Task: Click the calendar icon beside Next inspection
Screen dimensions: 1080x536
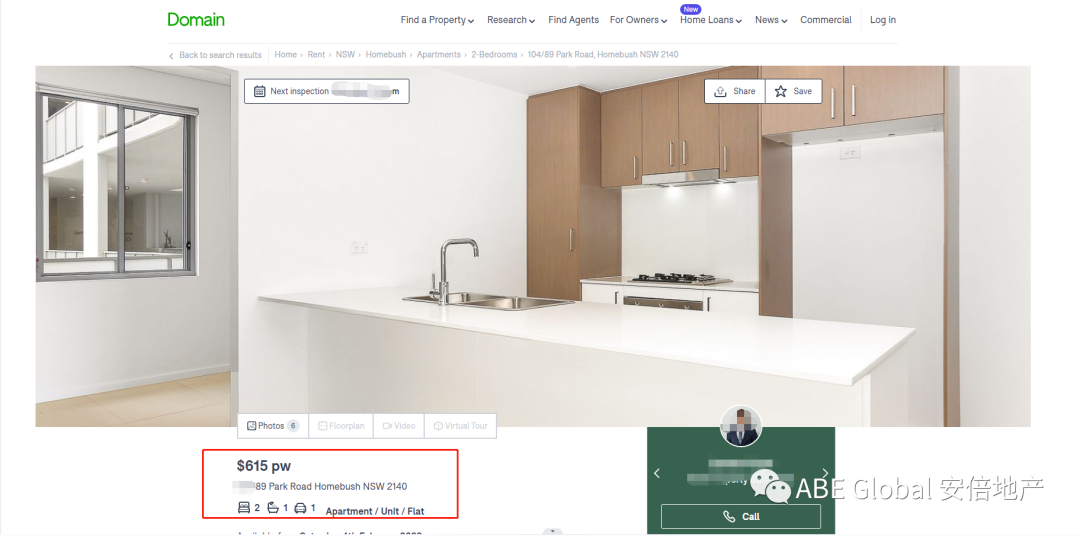Action: pos(260,91)
